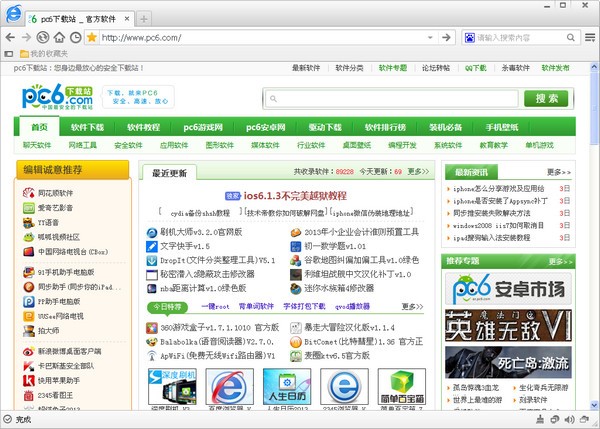
Task: Click the 新浪微博桌面客户端 icon
Action: (x=29, y=351)
